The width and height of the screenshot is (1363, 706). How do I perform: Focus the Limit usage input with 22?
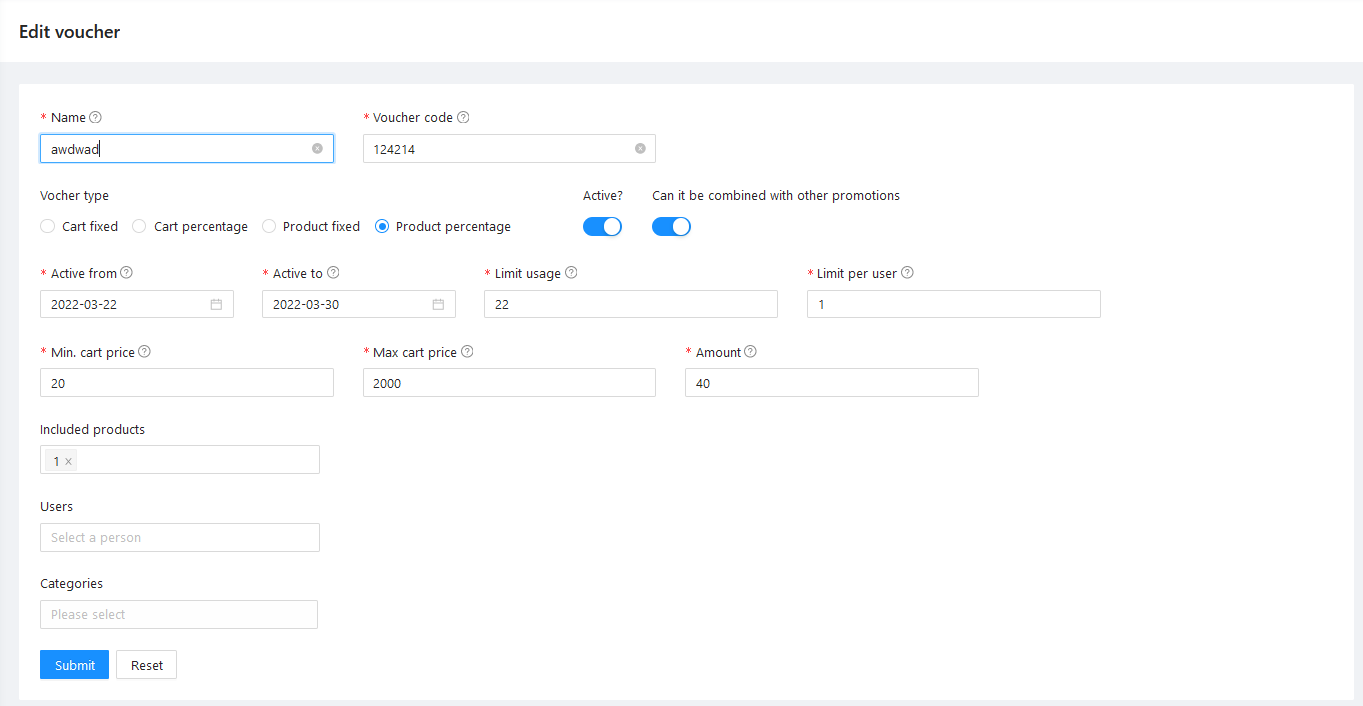pos(631,304)
